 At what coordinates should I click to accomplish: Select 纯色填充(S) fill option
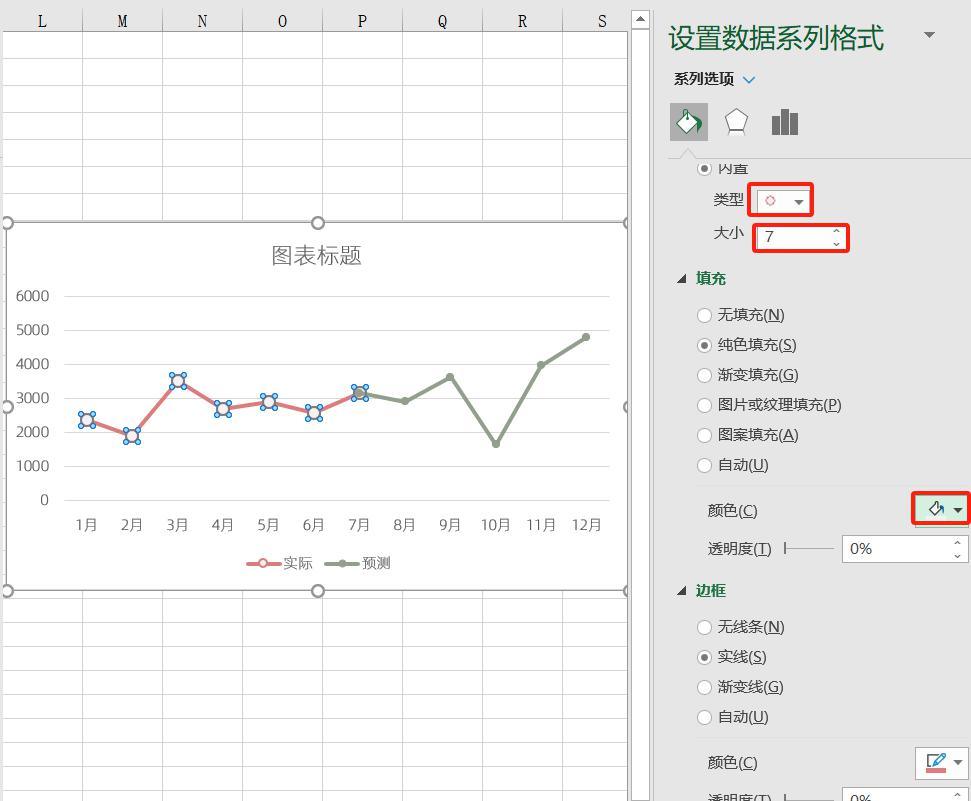point(746,345)
